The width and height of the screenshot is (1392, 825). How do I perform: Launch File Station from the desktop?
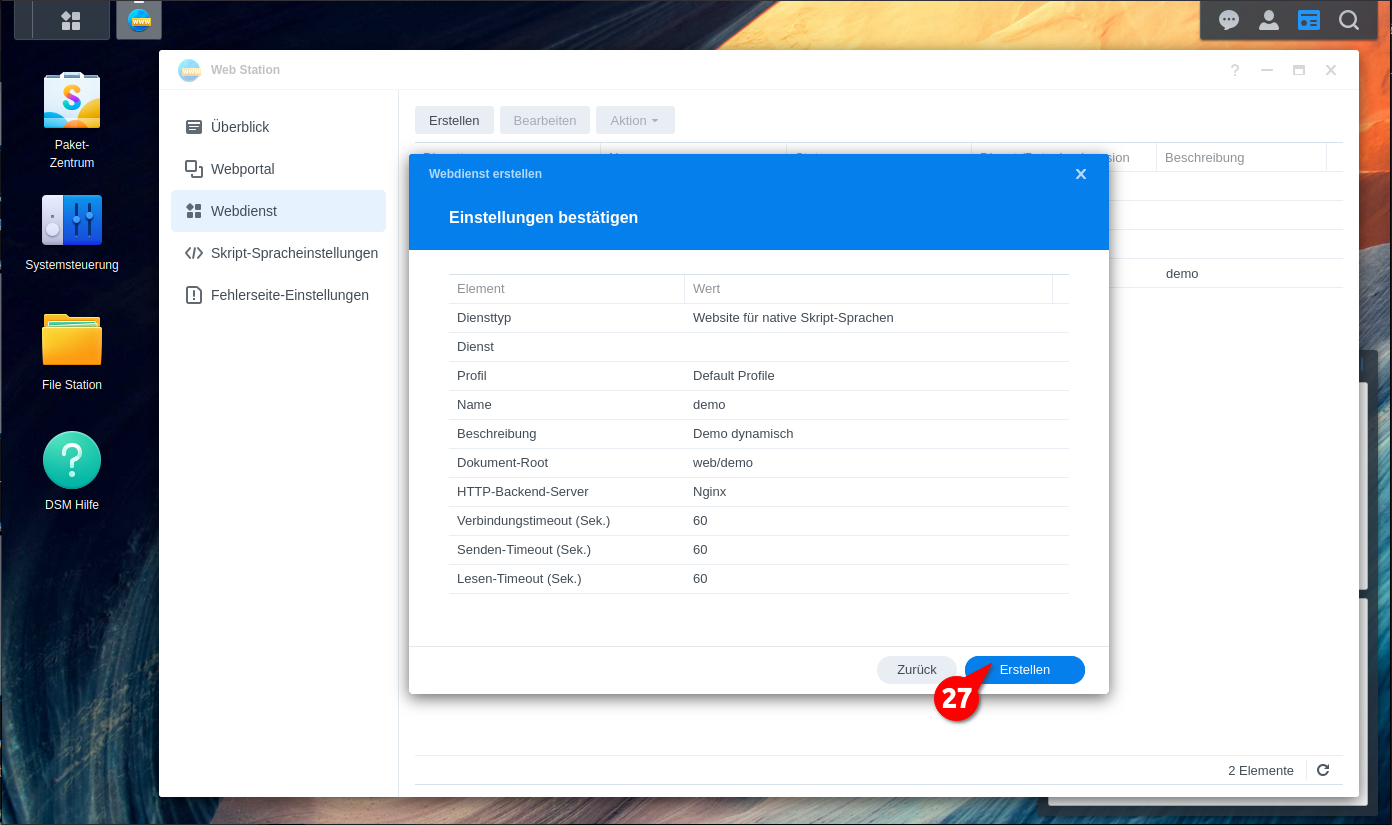point(72,340)
